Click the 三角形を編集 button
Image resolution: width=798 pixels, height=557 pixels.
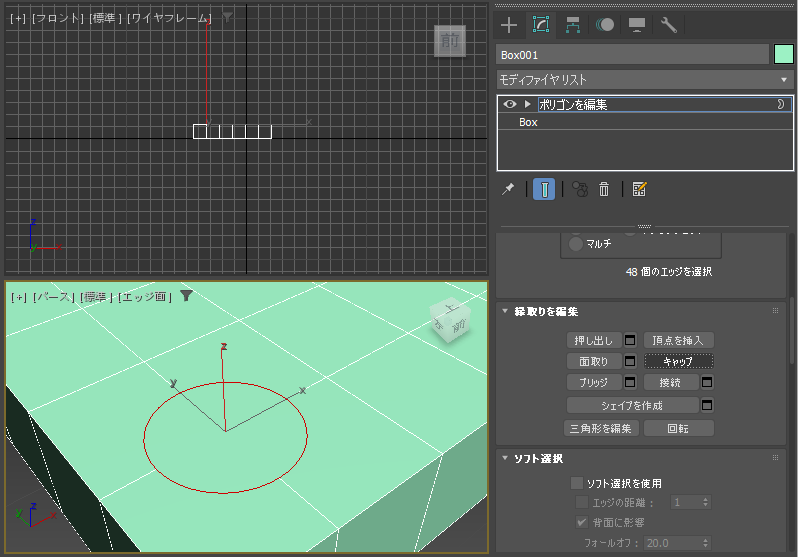pyautogui.click(x=601, y=428)
